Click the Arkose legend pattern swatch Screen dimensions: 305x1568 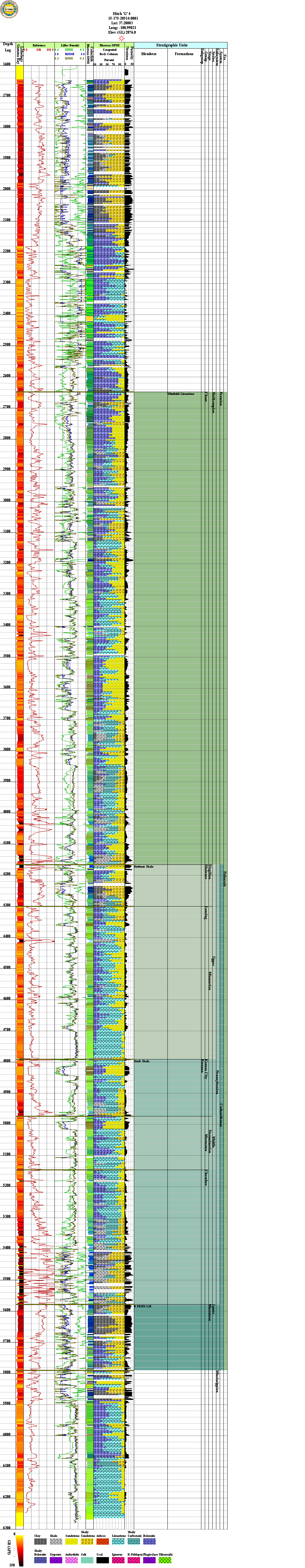(102, 1541)
